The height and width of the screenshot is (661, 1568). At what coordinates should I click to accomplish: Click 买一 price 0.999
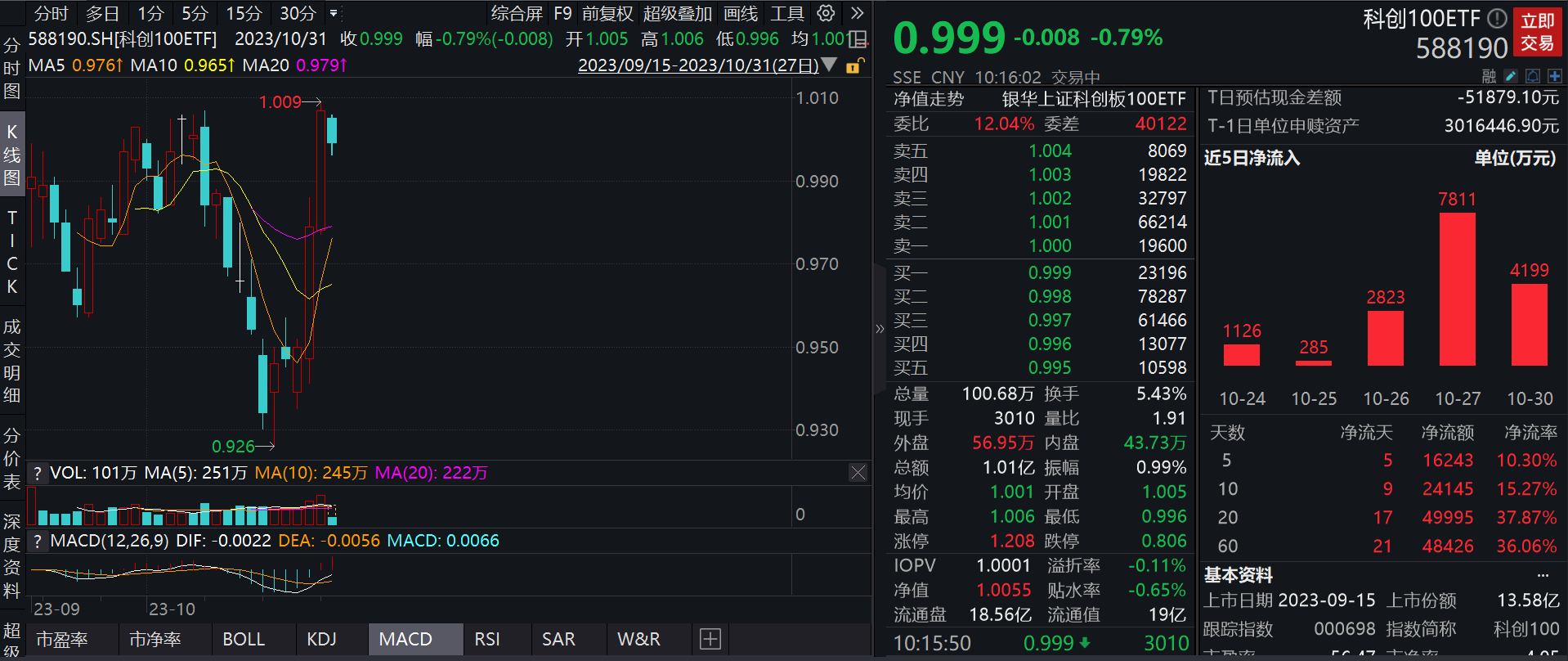[1050, 272]
